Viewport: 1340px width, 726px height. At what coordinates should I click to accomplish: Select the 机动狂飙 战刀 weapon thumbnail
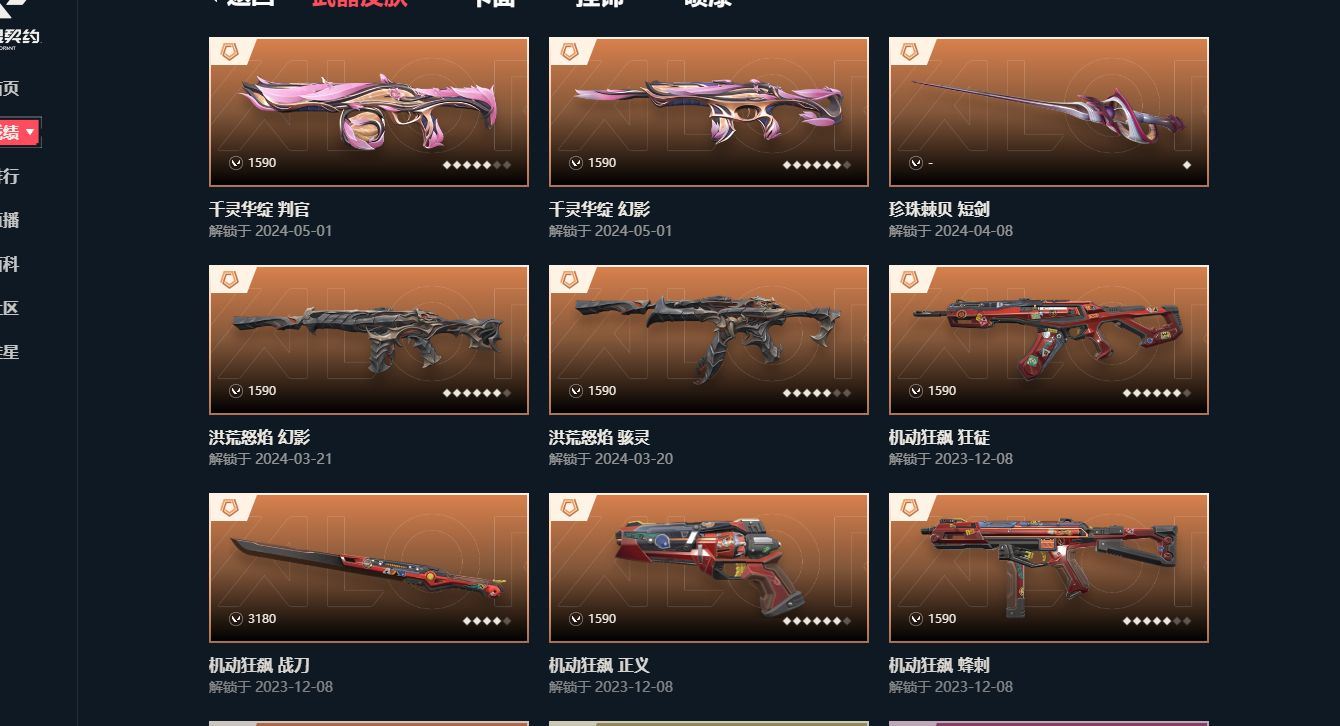(369, 568)
